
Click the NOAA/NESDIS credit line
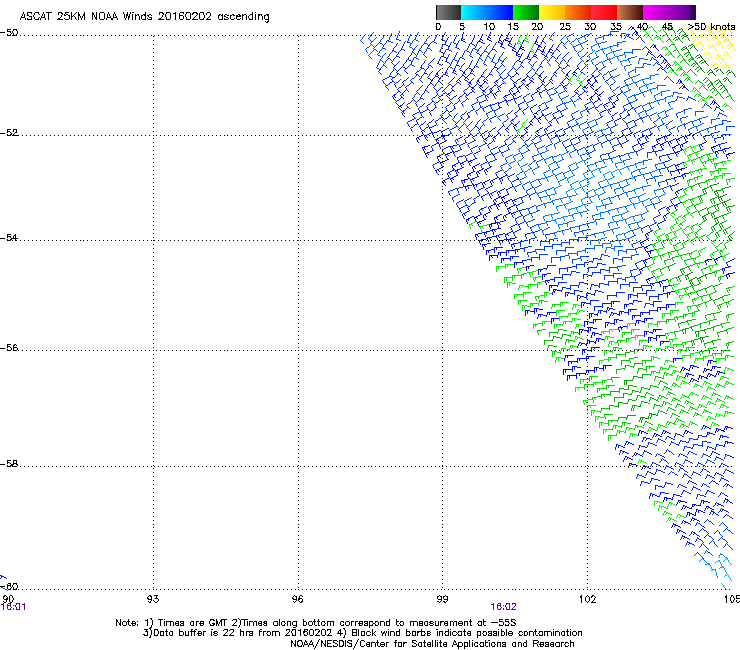432,643
